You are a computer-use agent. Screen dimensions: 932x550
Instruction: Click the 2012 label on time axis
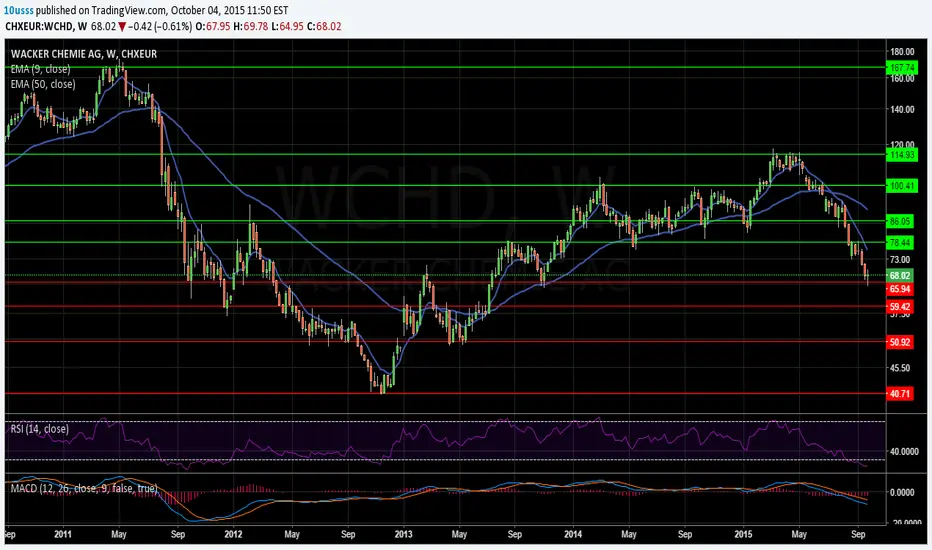(234, 534)
